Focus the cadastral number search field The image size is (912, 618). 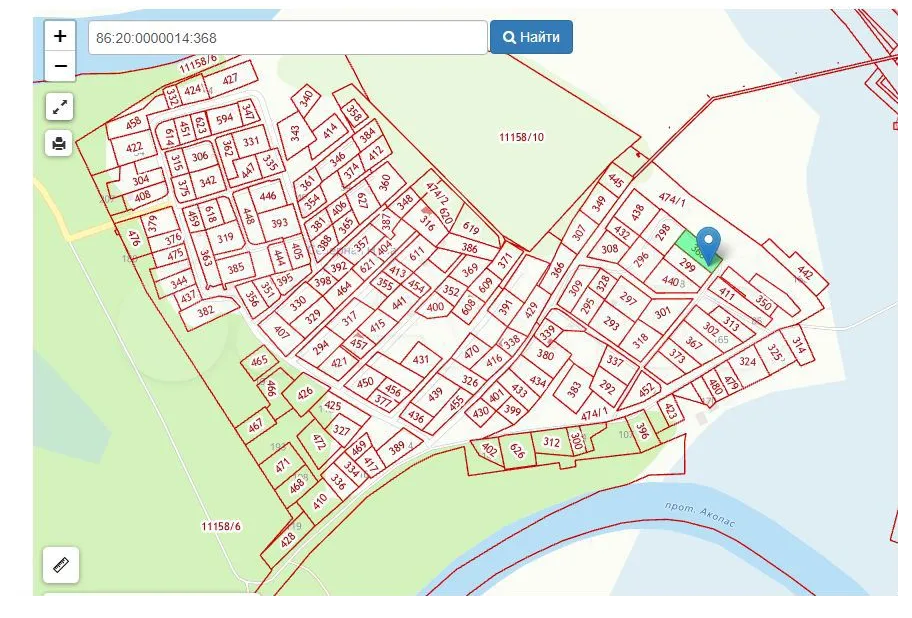288,38
